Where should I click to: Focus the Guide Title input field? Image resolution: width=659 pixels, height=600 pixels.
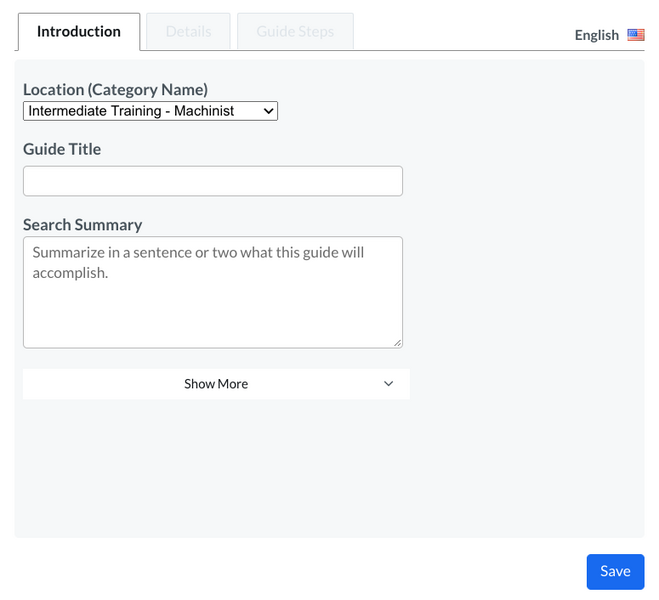point(212,181)
